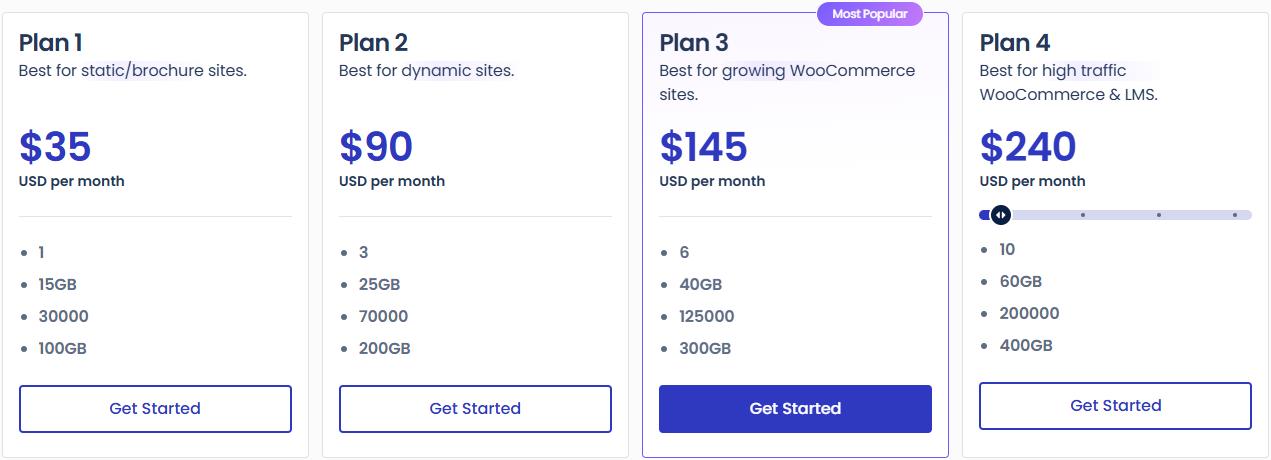1271x460 pixels.
Task: Click Get Started under Plan 2
Action: pos(475,408)
